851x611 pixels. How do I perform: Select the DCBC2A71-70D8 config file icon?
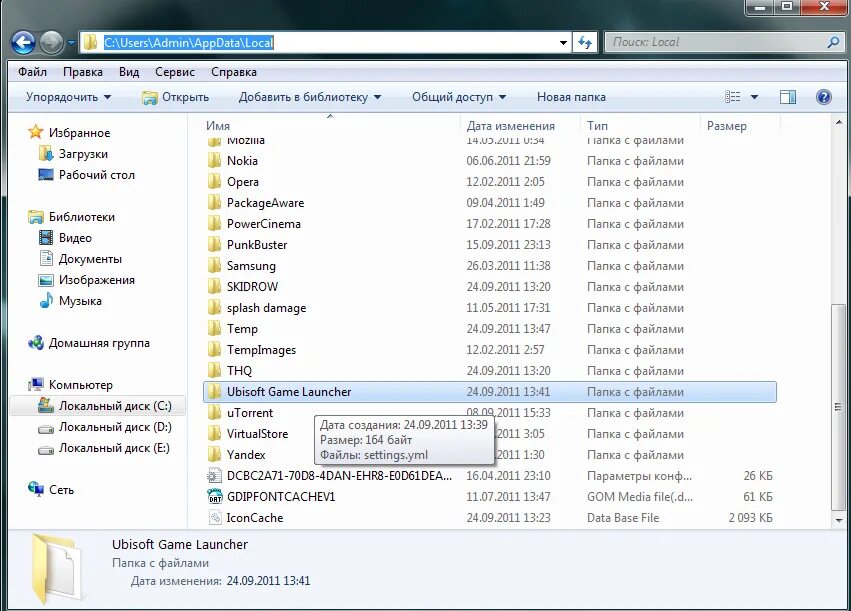[214, 476]
